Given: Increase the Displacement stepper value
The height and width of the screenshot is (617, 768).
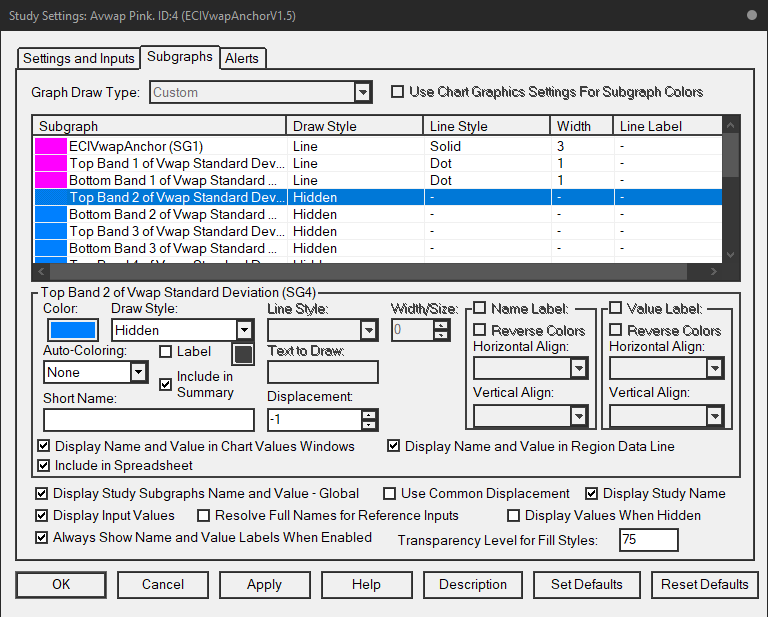Looking at the screenshot, I should [369, 415].
